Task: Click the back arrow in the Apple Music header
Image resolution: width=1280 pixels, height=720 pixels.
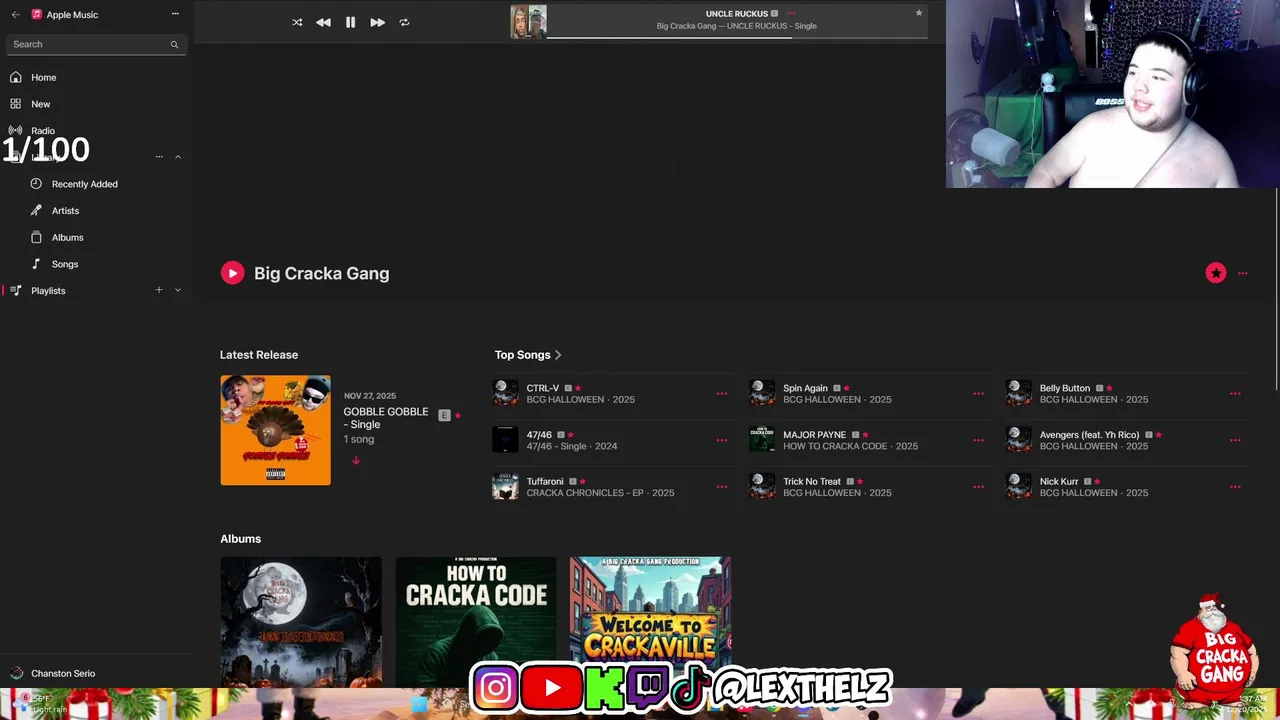Action: tap(15, 15)
